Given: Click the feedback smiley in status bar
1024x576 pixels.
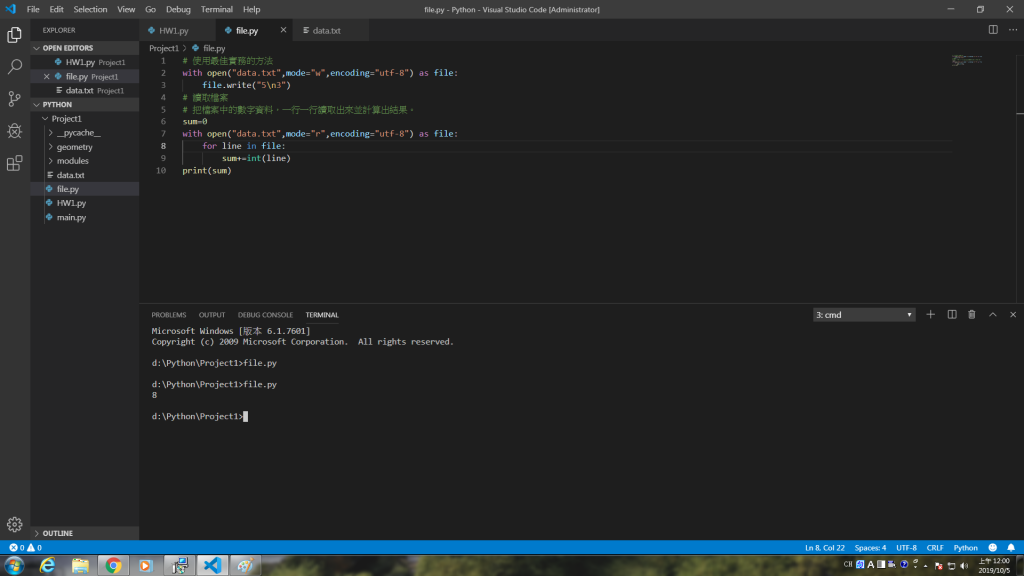Looking at the screenshot, I should (993, 548).
